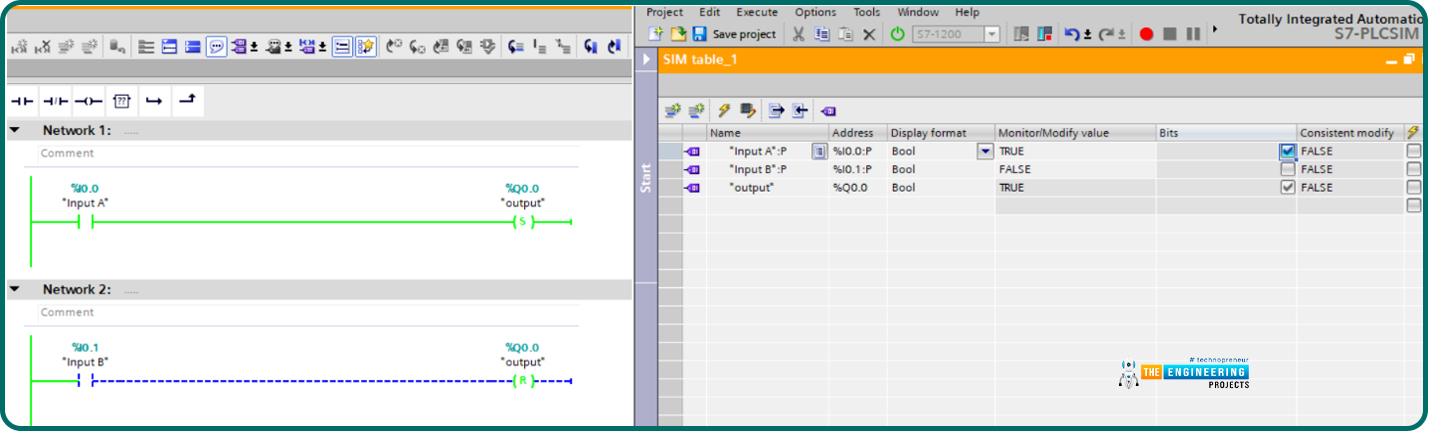Click %I0.1:P address cell
The image size is (1429, 431).
click(x=858, y=169)
